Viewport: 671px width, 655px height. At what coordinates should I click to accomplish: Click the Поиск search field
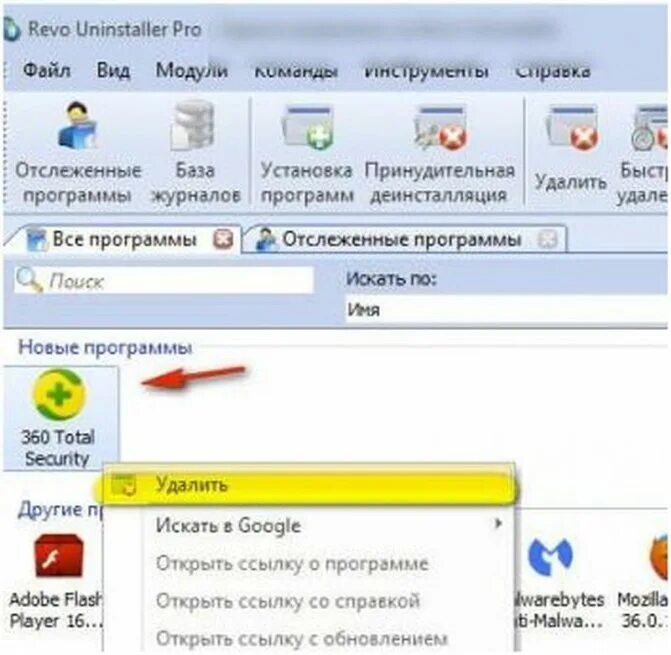pos(164,281)
